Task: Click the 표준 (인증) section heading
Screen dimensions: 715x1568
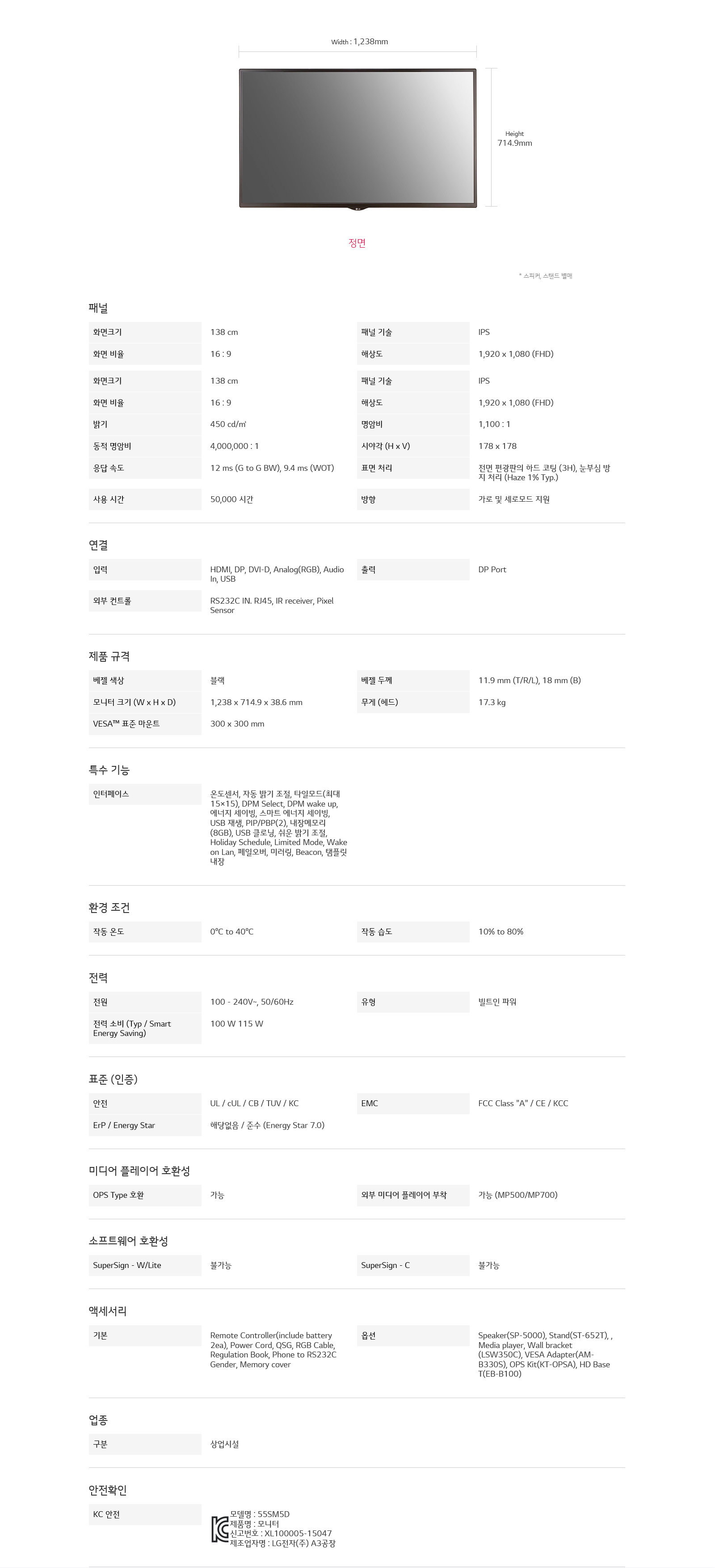Action: [113, 1078]
